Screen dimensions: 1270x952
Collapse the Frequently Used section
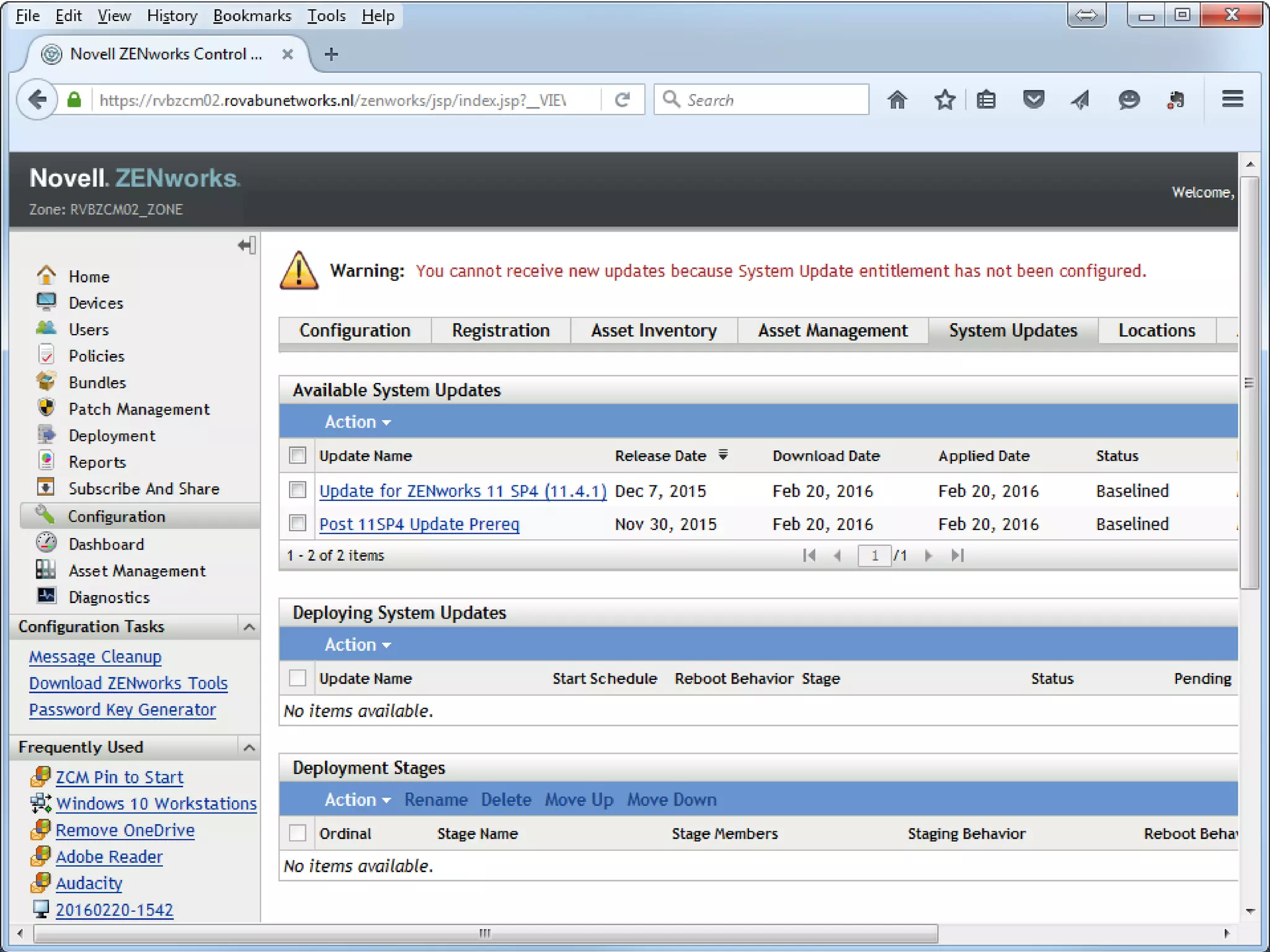pos(249,747)
